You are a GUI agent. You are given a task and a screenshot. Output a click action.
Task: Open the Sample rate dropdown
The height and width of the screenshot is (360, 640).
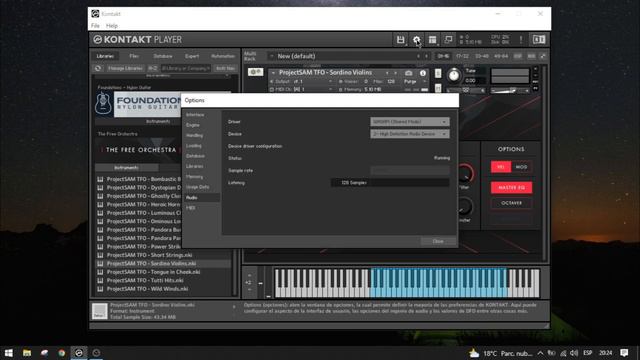(x=410, y=171)
